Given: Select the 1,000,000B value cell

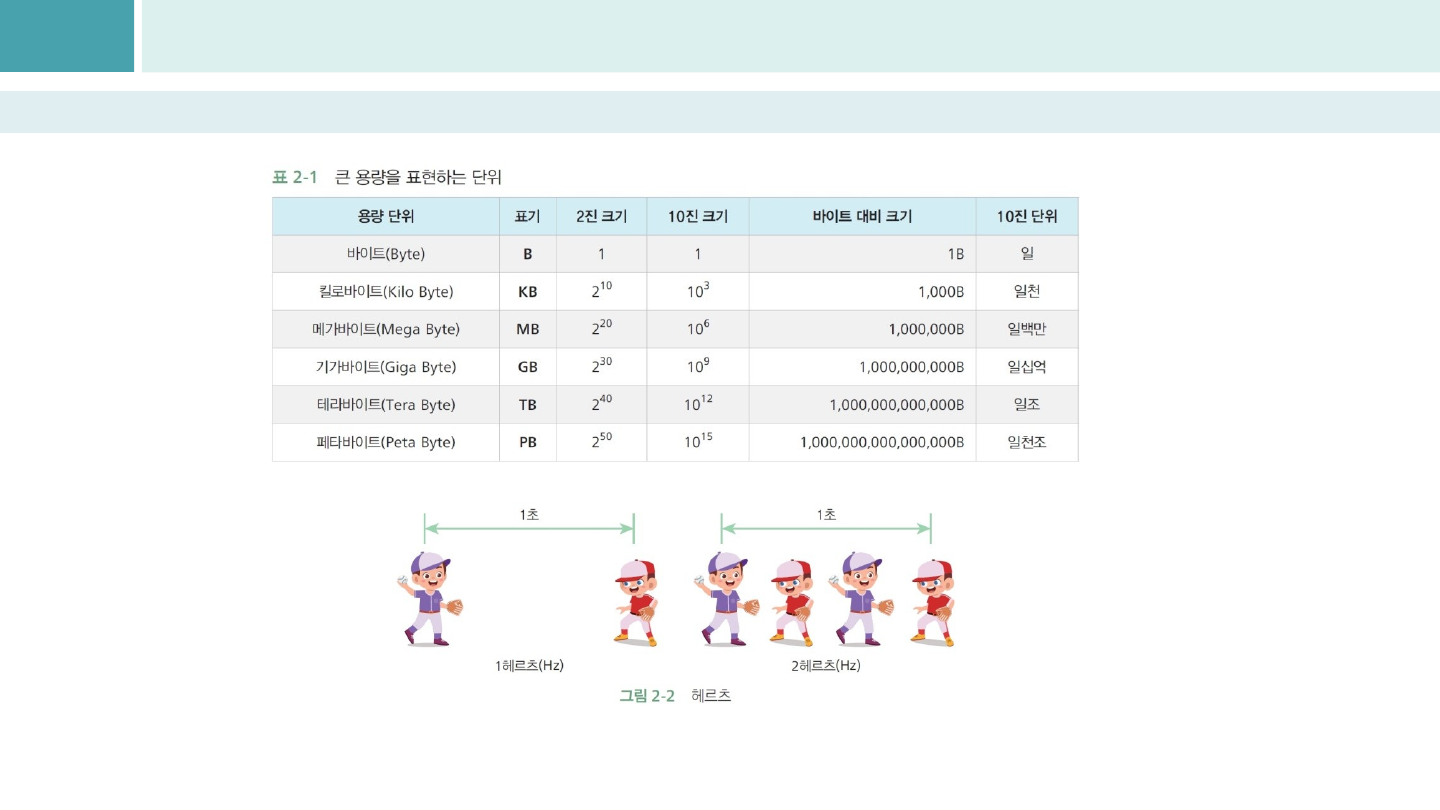Looking at the screenshot, I should (926, 329).
